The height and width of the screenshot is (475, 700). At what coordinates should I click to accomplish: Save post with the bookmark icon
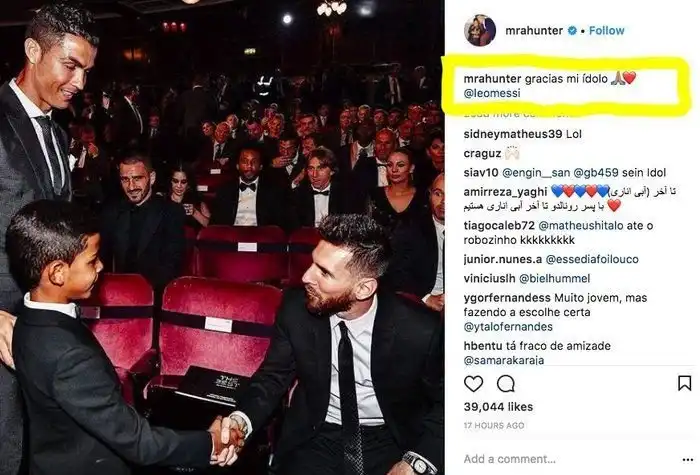(684, 383)
